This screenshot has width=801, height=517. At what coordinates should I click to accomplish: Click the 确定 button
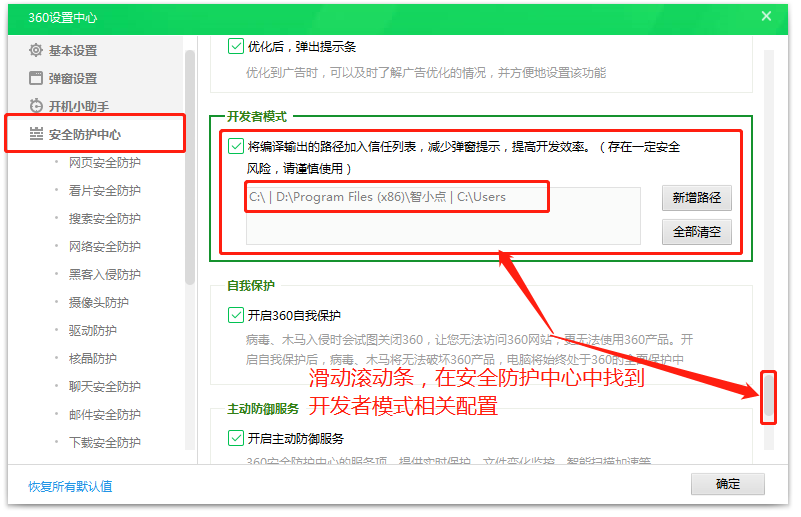click(x=728, y=484)
